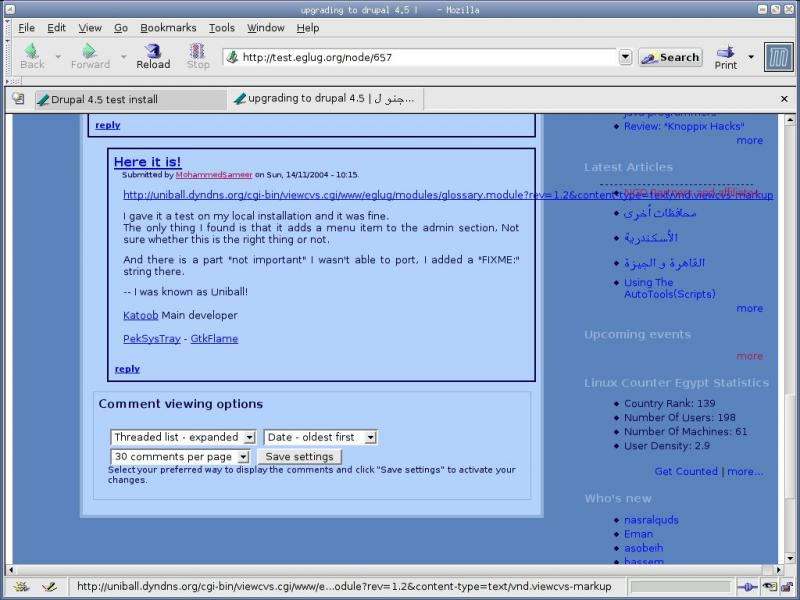
Task: Open the URL history dropdown arrow
Action: point(625,57)
